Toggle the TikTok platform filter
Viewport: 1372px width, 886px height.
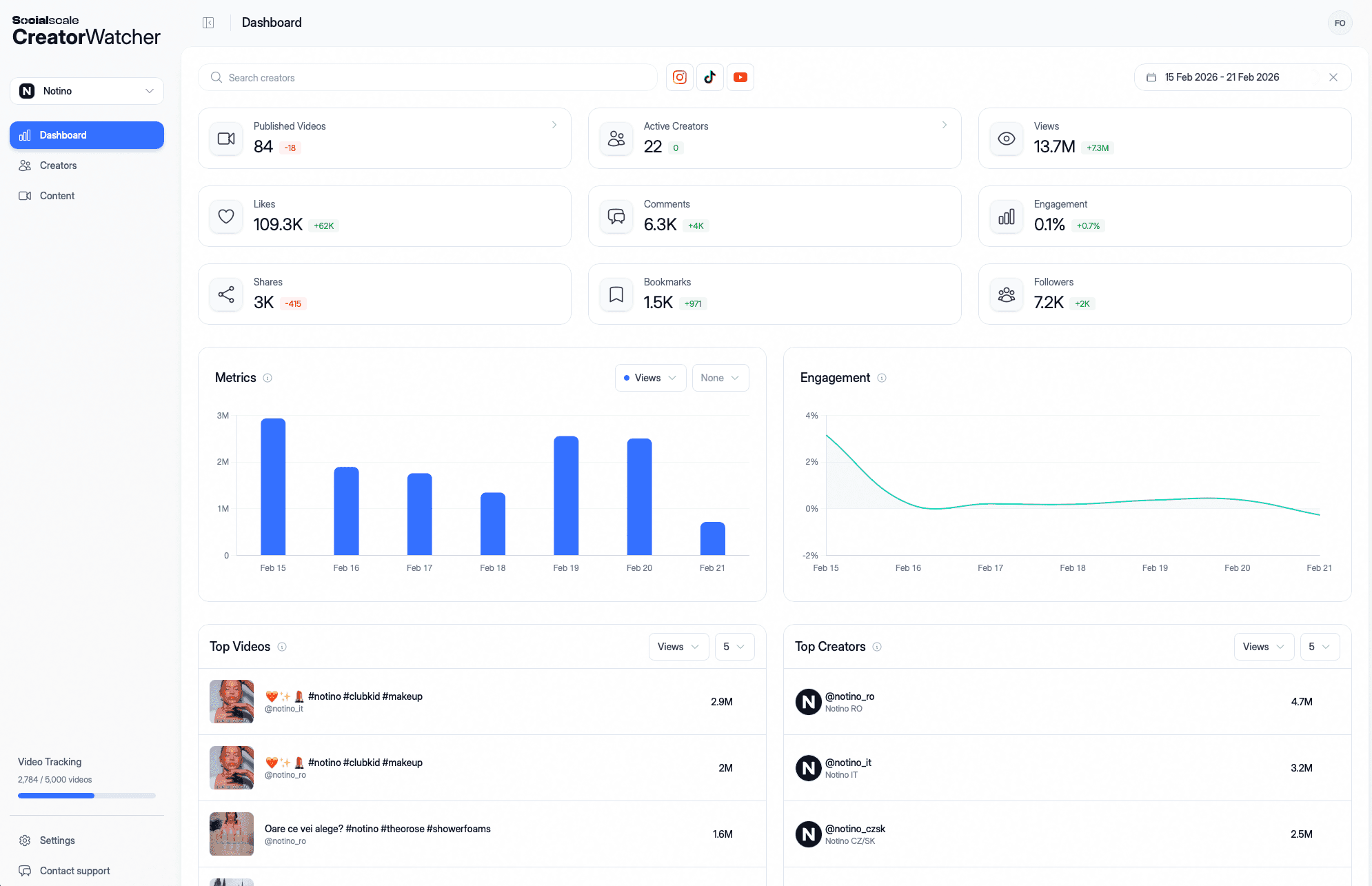pyautogui.click(x=709, y=77)
